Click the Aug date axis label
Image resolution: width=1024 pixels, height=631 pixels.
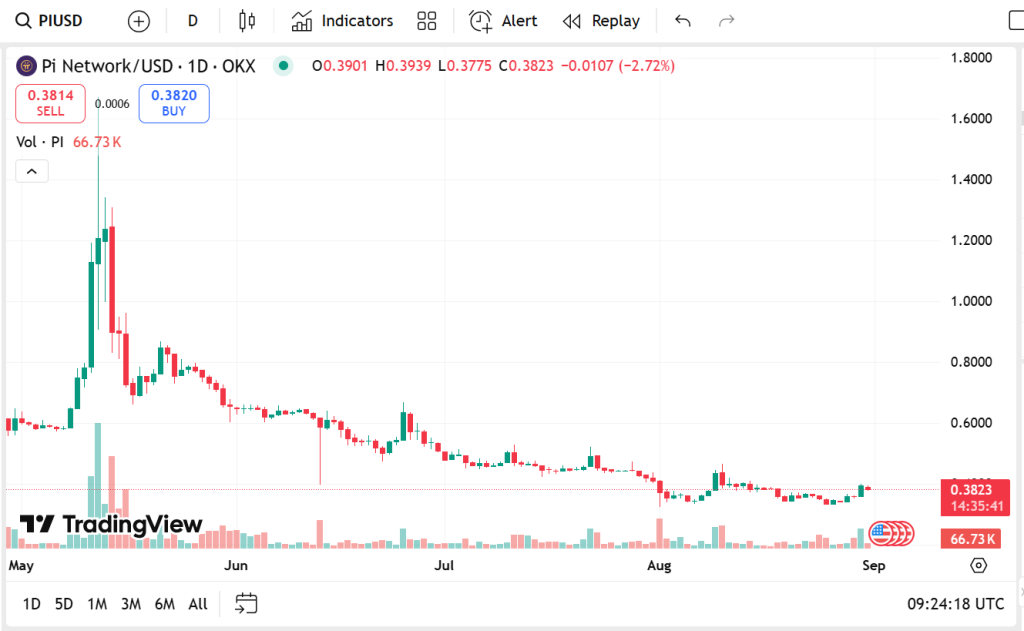tap(659, 565)
